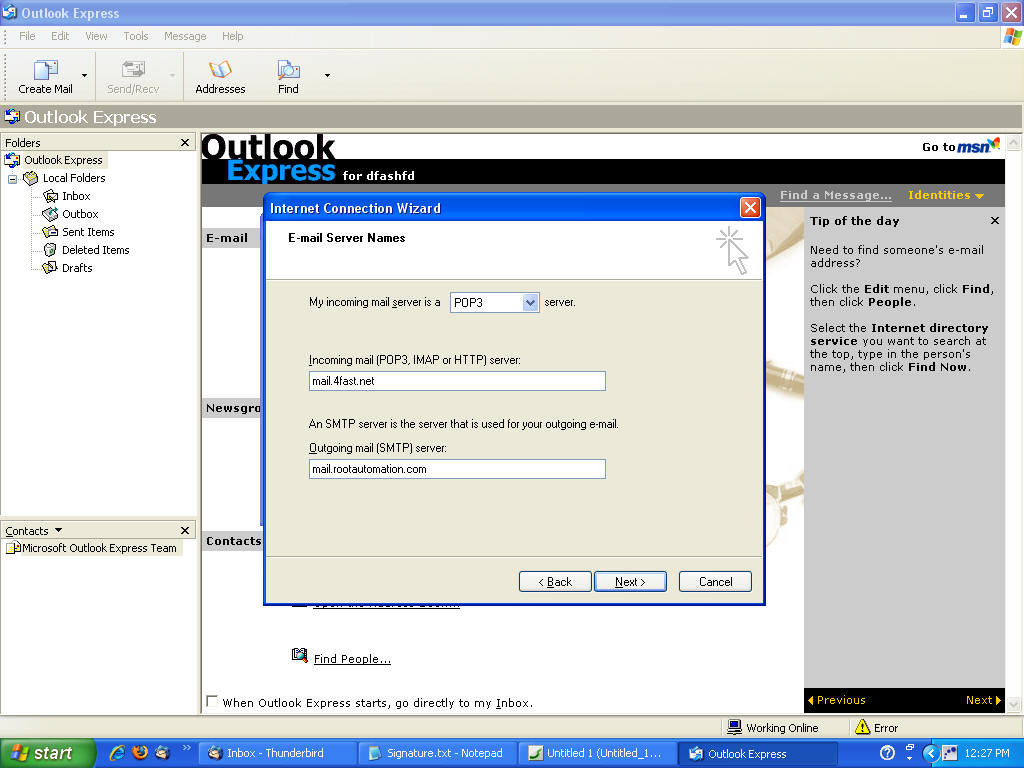Click the Go to msn link

[961, 146]
